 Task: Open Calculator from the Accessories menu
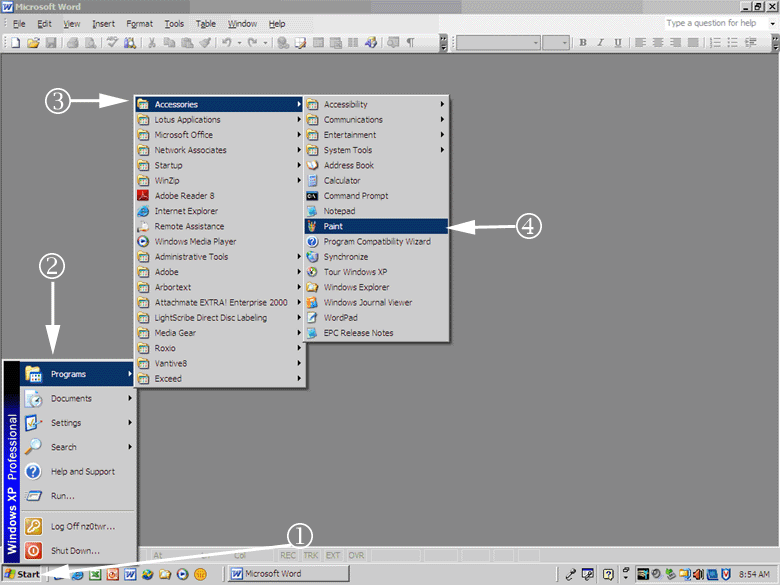click(x=341, y=181)
